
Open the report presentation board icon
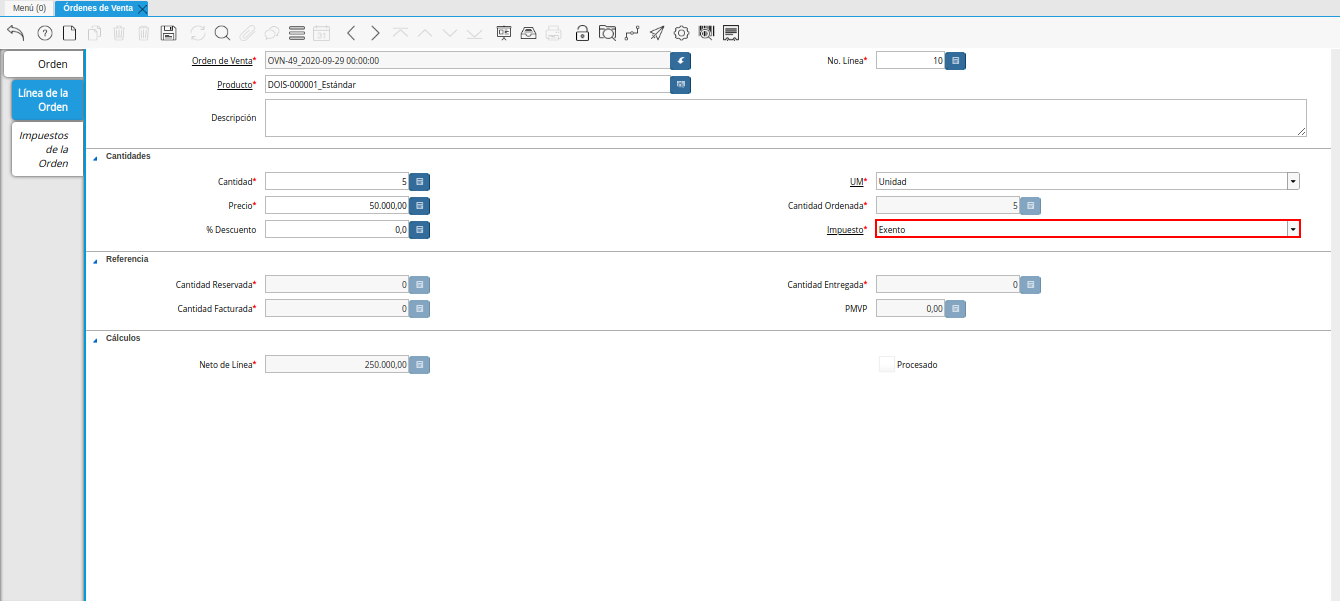[504, 33]
